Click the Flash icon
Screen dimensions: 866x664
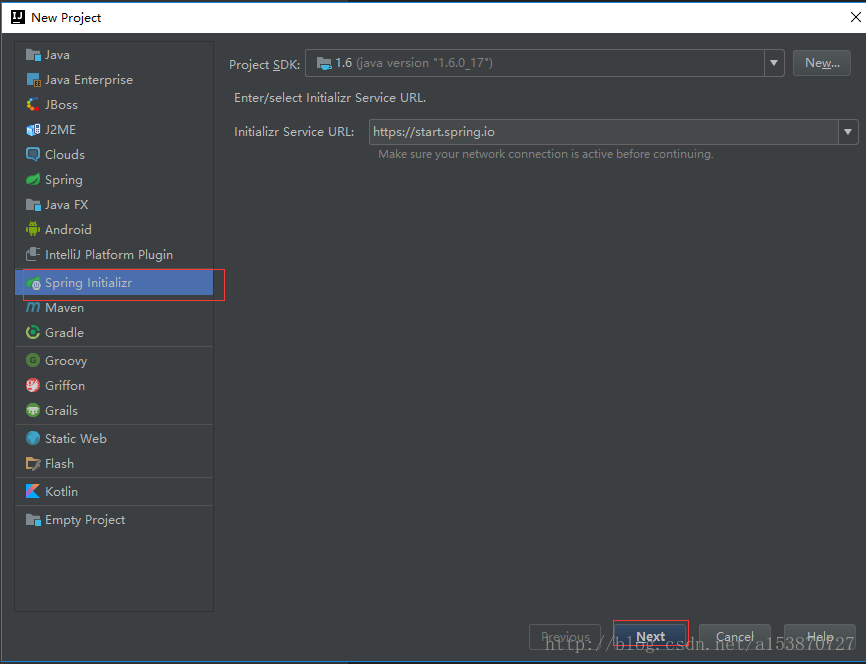tap(33, 463)
